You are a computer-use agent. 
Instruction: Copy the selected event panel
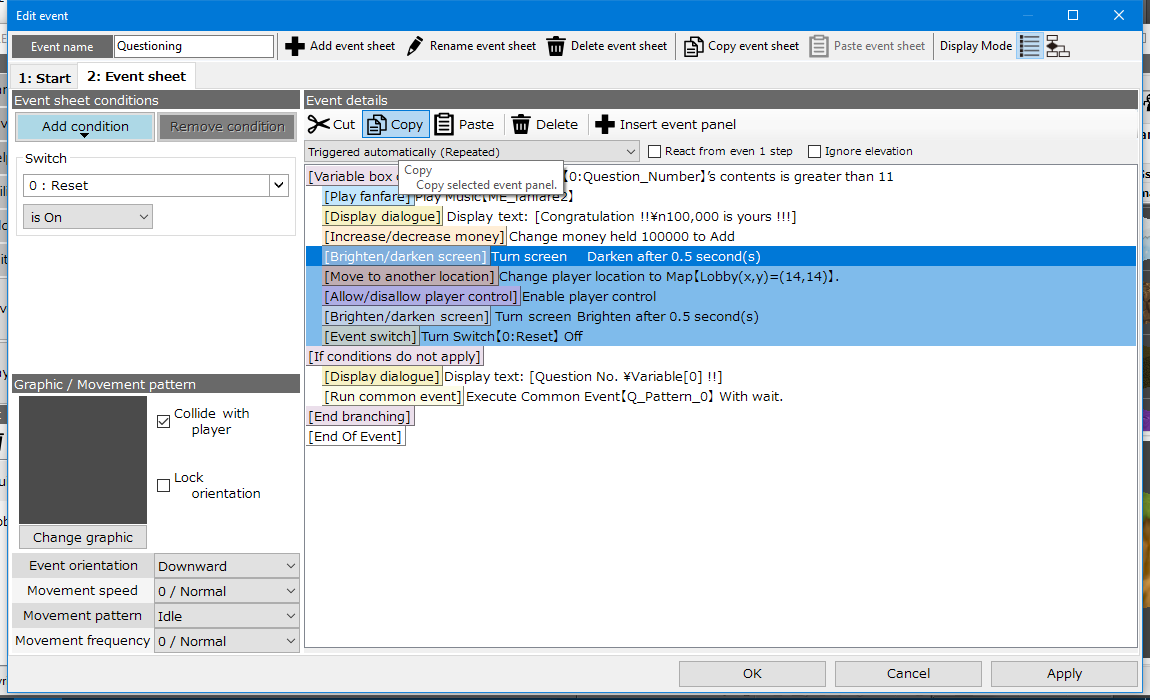(395, 125)
